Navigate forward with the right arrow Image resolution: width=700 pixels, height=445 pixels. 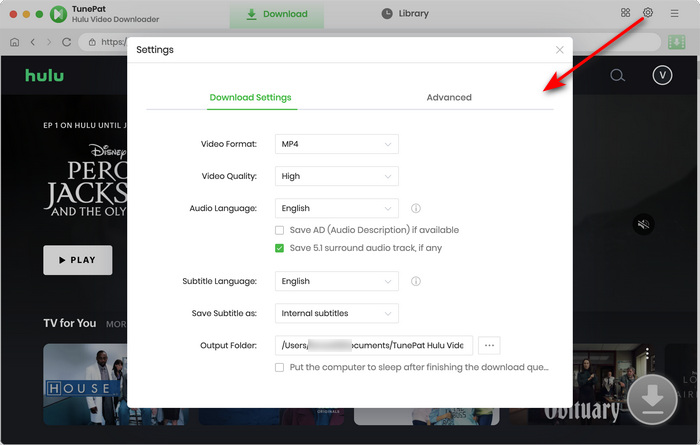click(x=49, y=42)
